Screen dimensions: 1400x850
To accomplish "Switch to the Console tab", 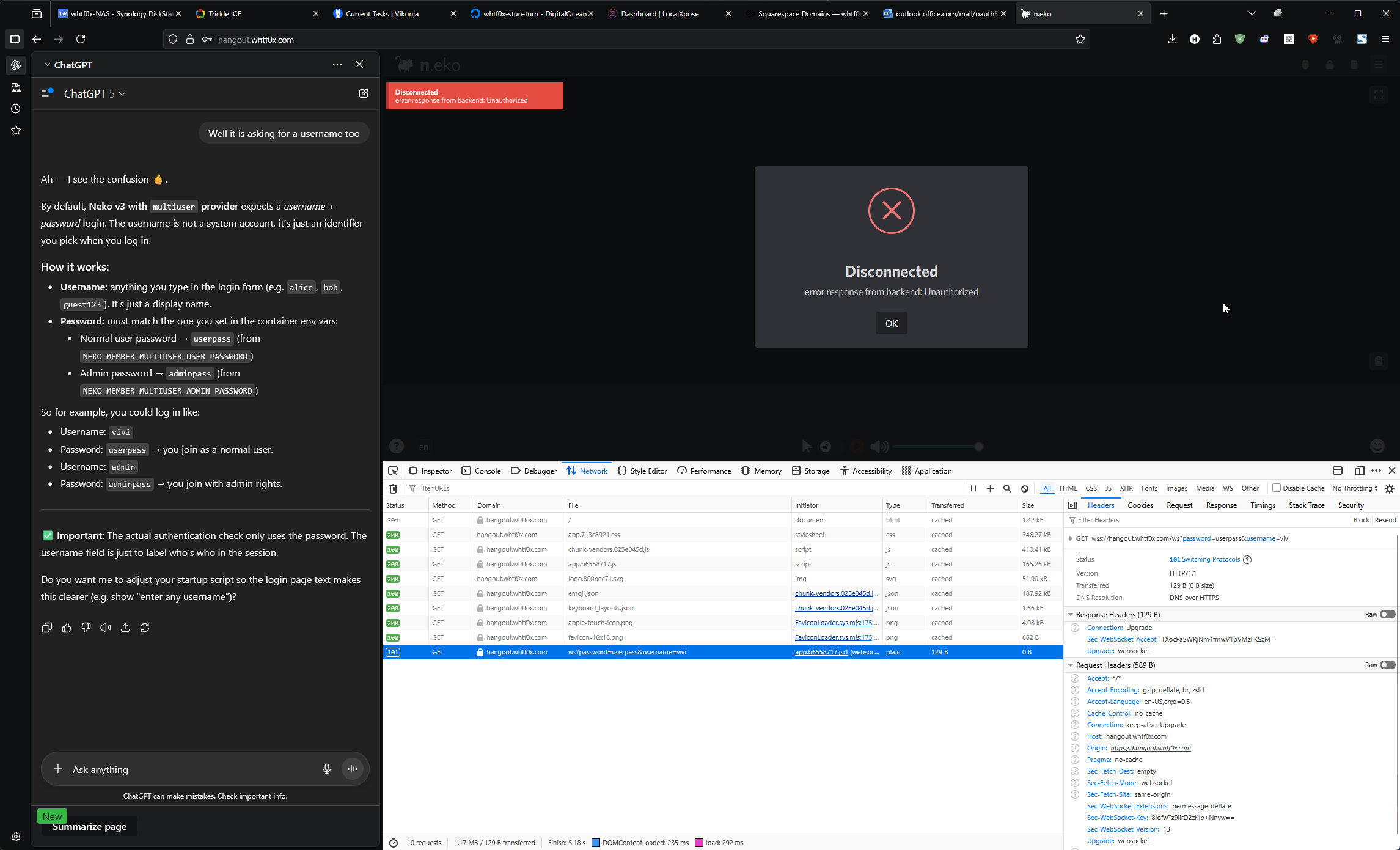I will coord(482,471).
